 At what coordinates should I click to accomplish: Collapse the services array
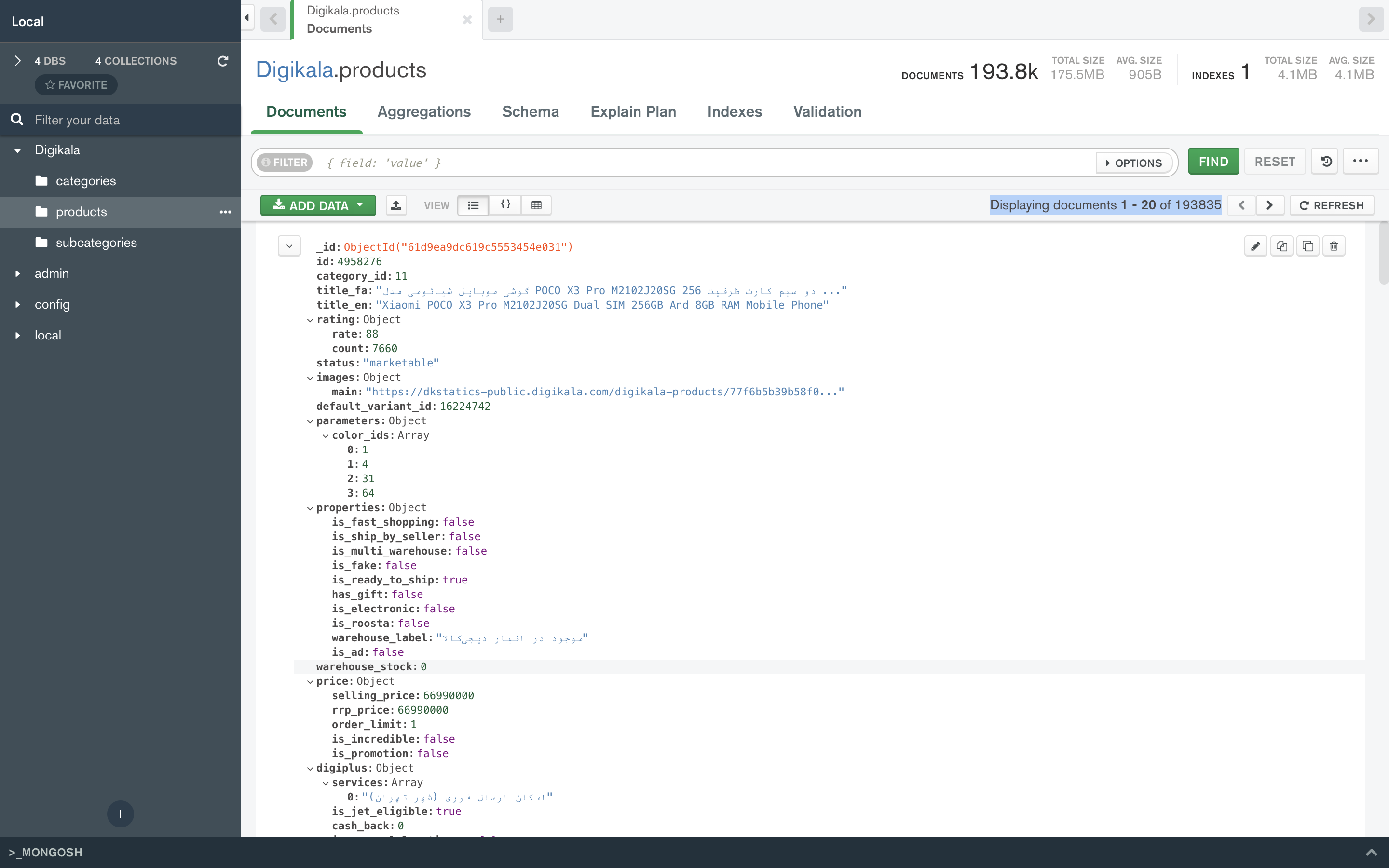326,783
